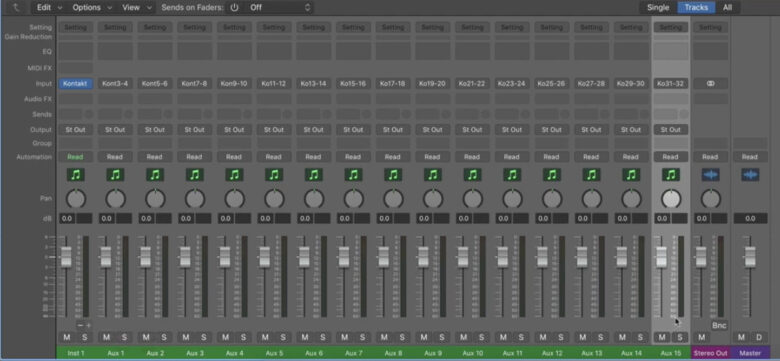Click the Aux 8 channel music note icon

393,175
